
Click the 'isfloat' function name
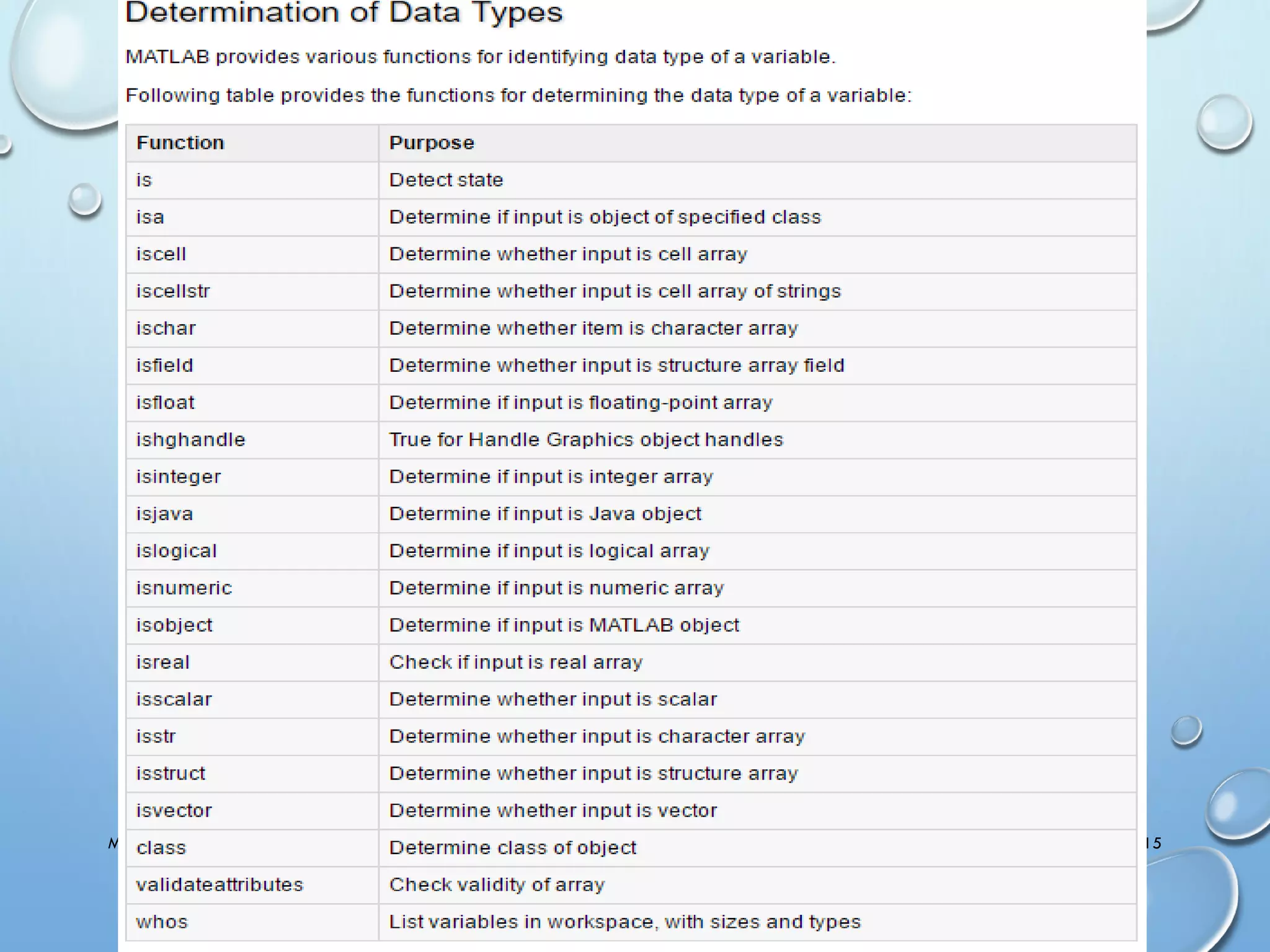[x=165, y=403]
